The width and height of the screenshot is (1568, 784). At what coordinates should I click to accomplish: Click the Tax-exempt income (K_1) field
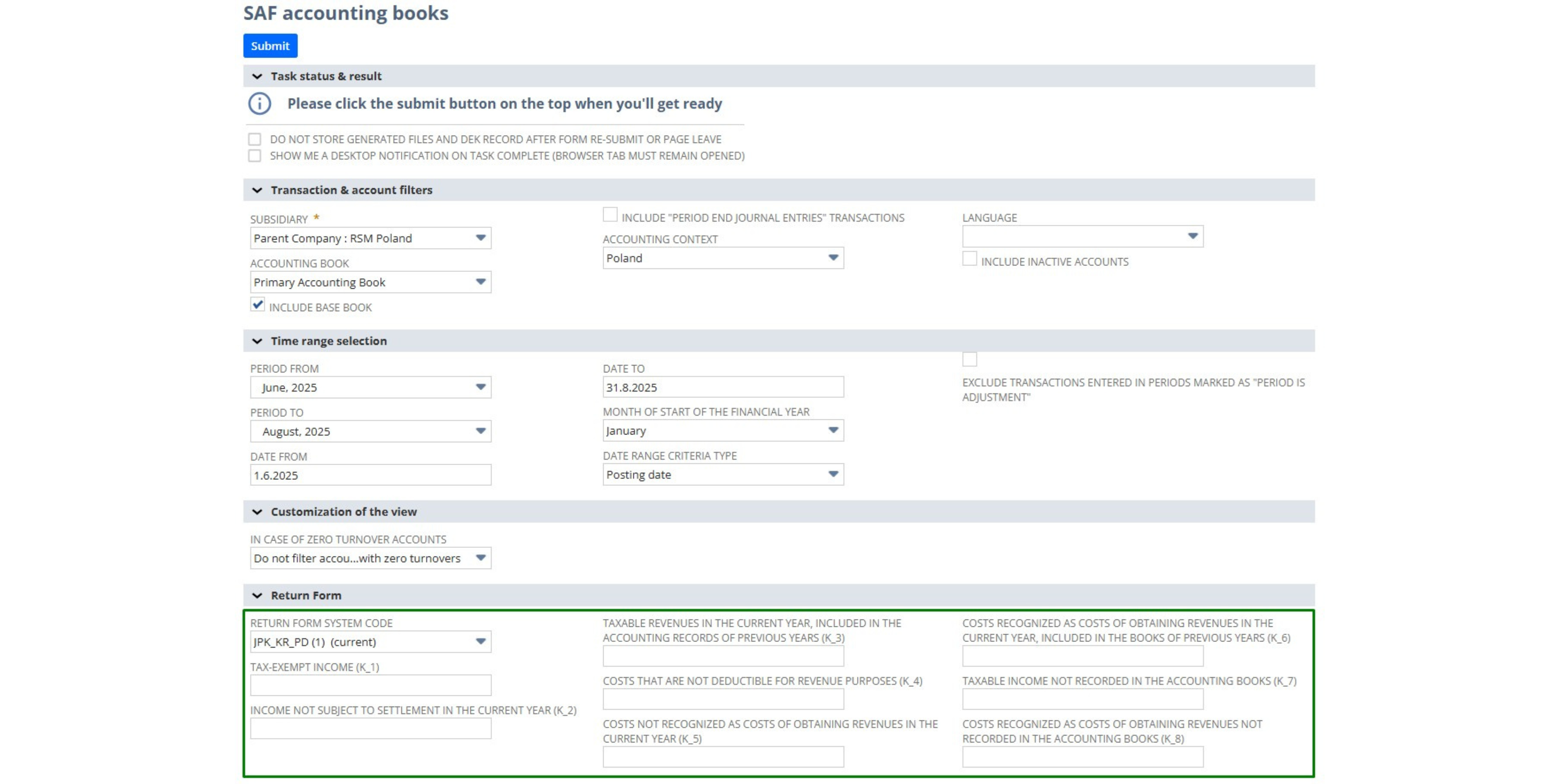370,685
